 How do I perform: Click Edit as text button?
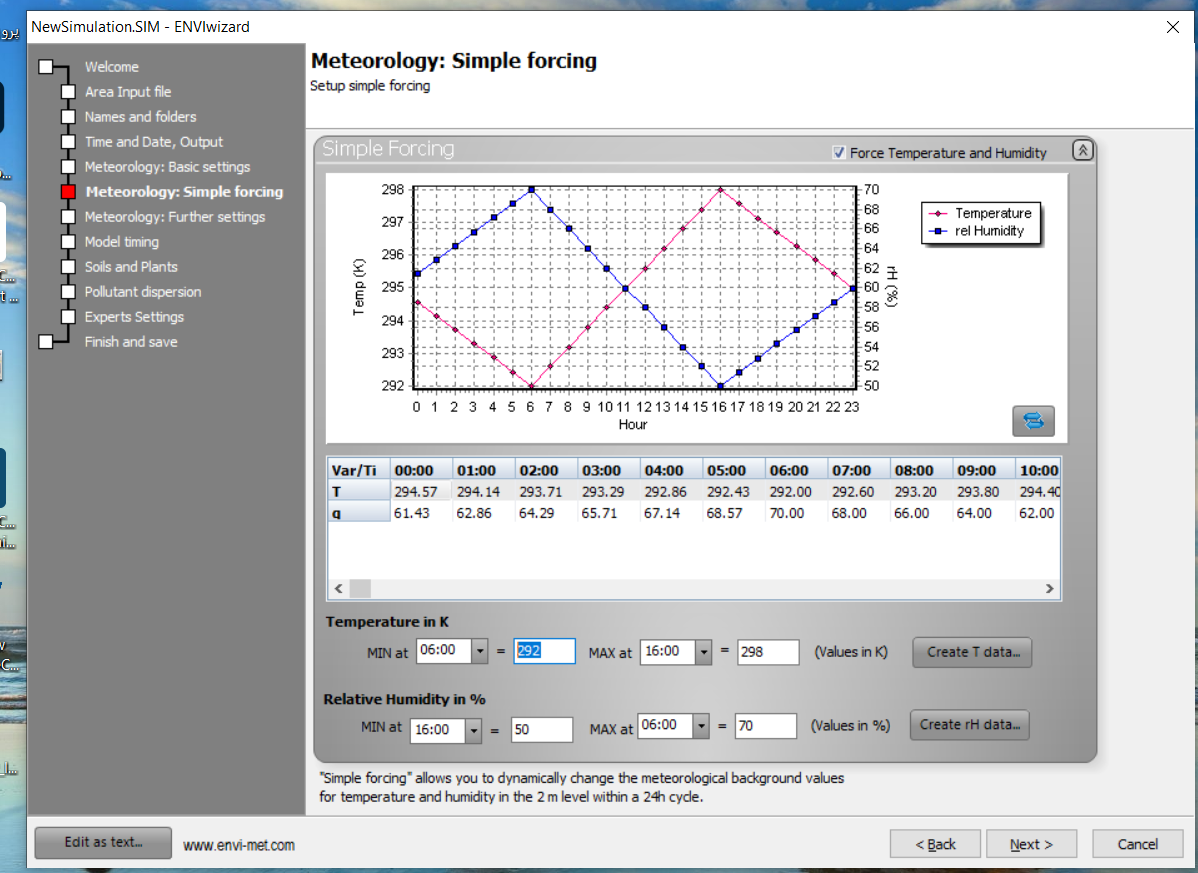pos(103,842)
